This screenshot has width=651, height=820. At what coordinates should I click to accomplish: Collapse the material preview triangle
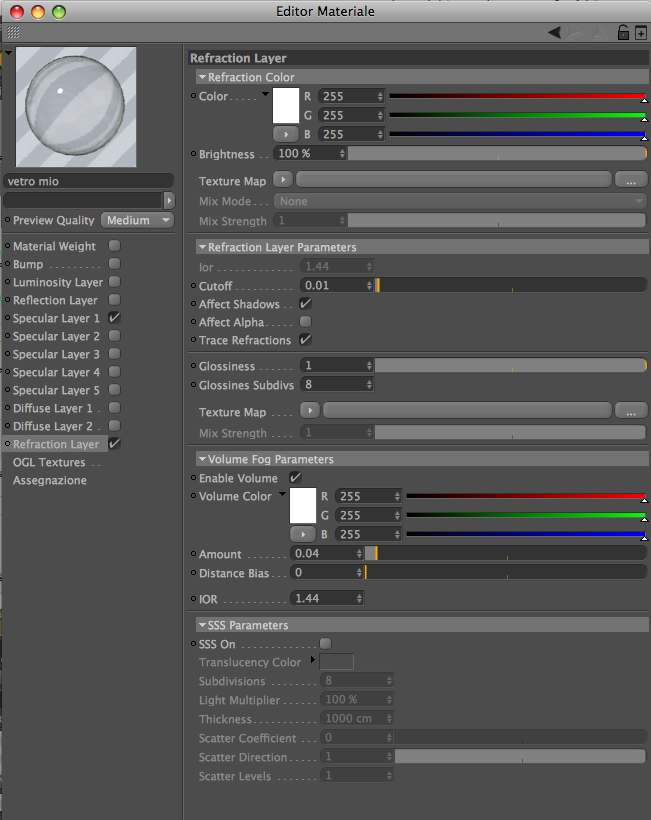coord(8,53)
